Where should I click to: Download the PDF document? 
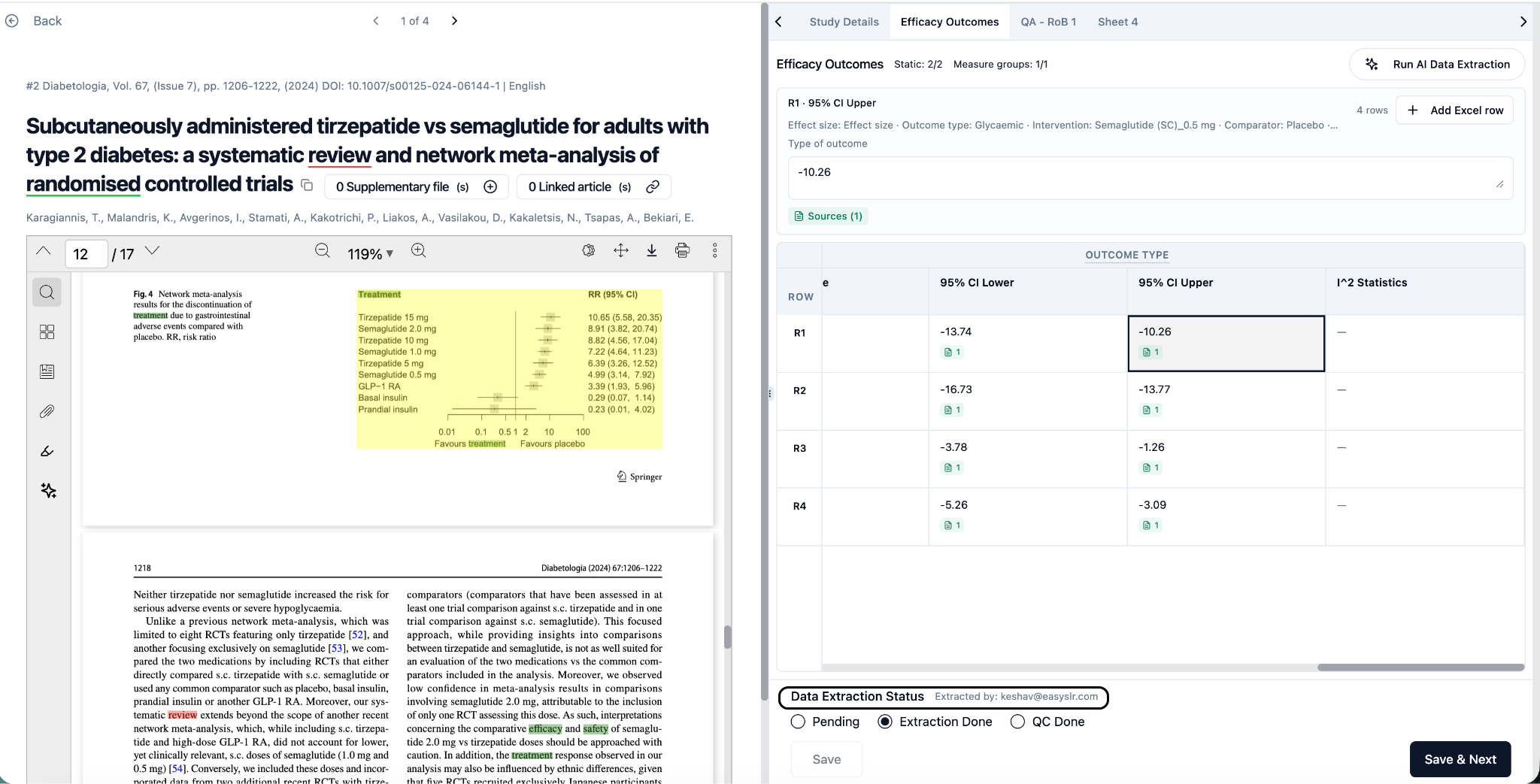pyautogui.click(x=651, y=251)
